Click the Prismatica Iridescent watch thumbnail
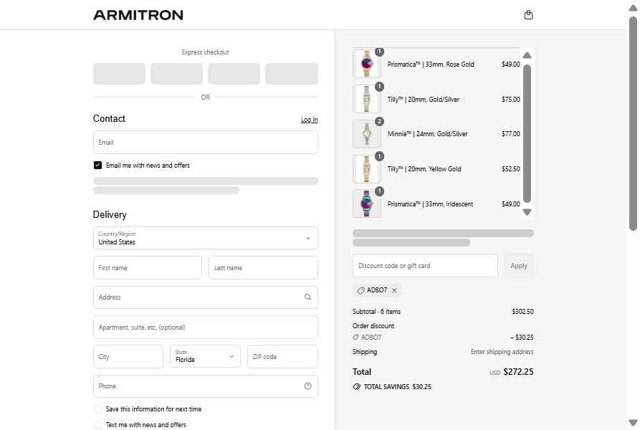The height and width of the screenshot is (430, 640). (x=367, y=204)
